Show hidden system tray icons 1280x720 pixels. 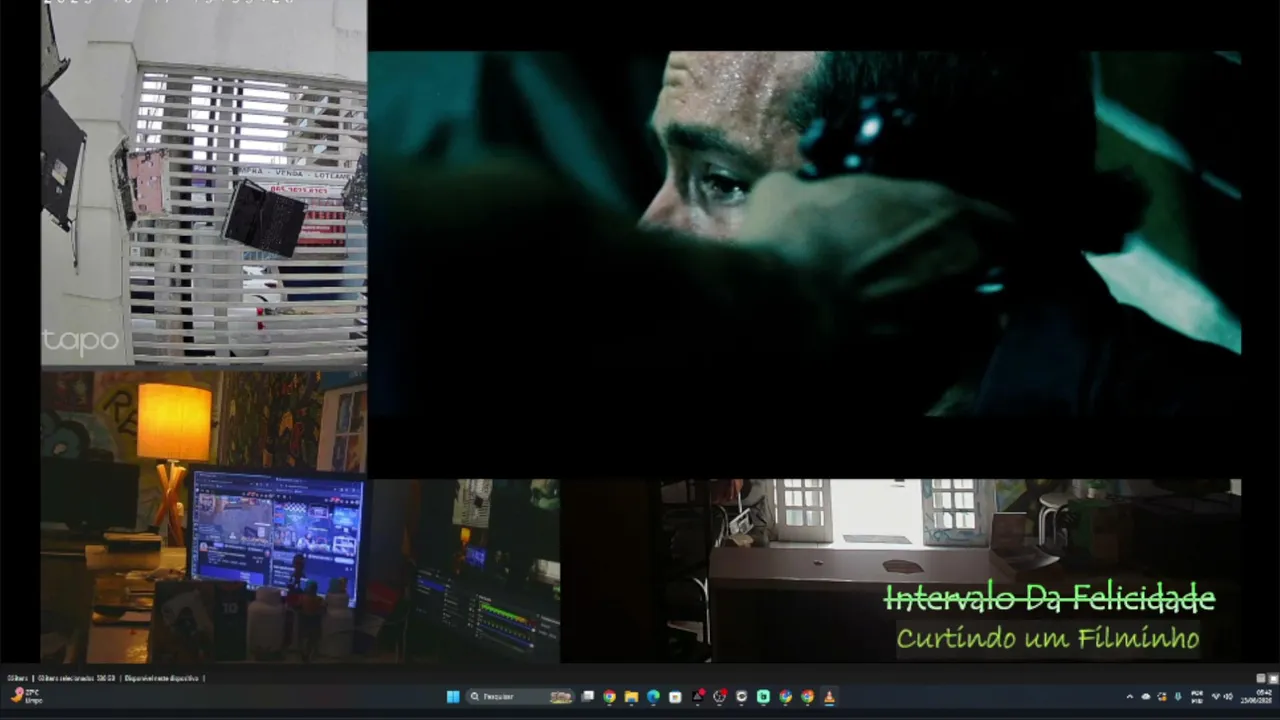point(1130,697)
